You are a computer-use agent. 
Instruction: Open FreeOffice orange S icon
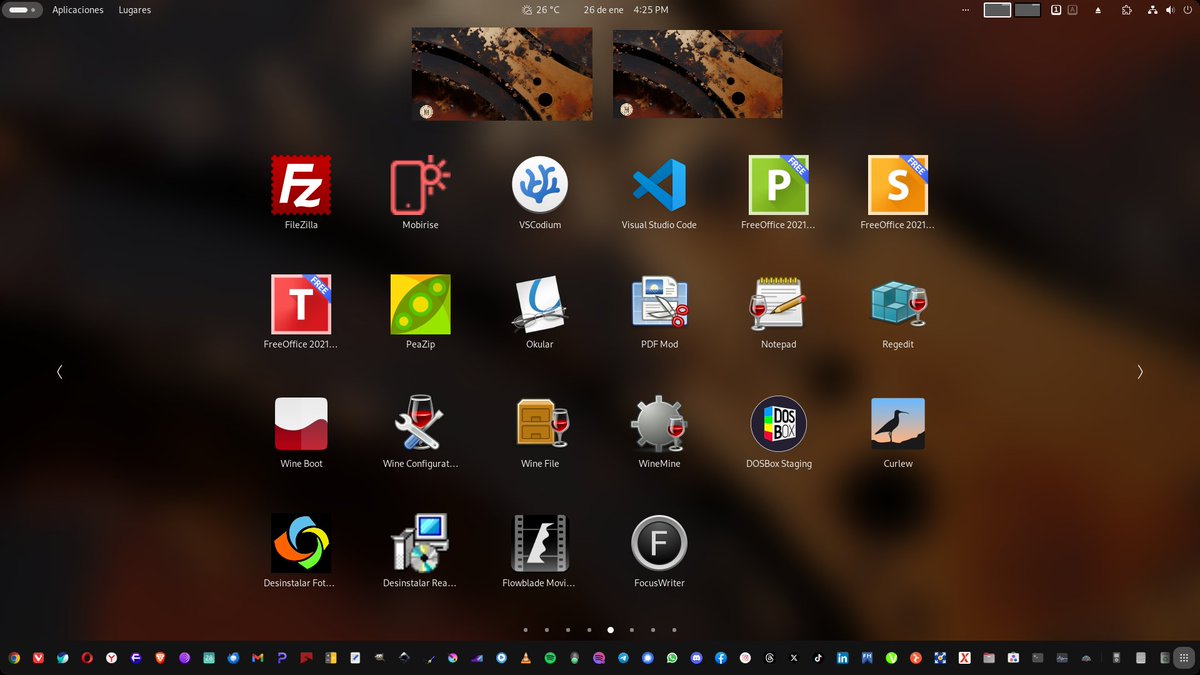point(898,194)
